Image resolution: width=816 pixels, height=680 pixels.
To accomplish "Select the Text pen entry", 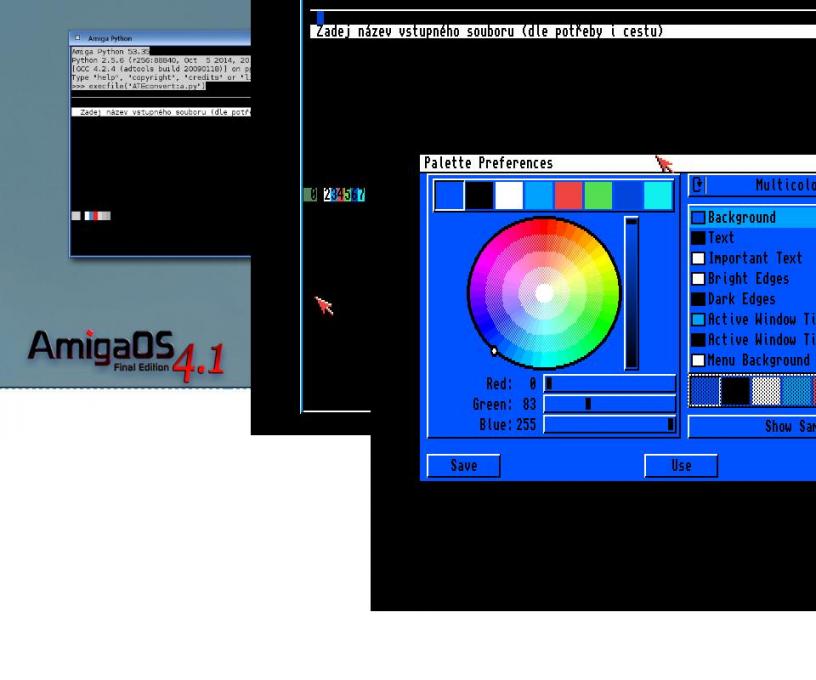I will pyautogui.click(x=720, y=238).
